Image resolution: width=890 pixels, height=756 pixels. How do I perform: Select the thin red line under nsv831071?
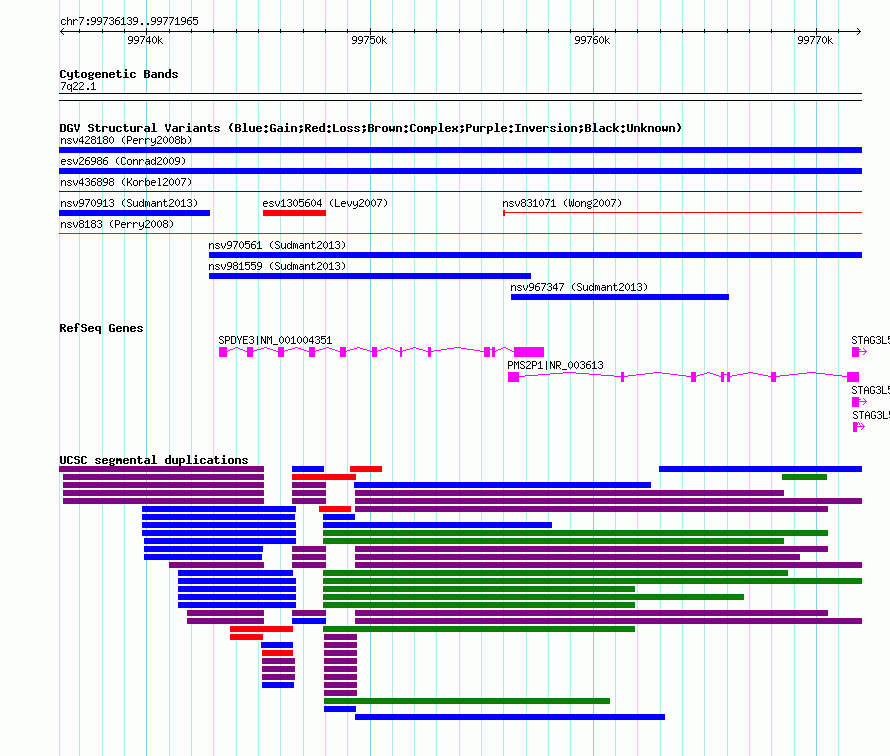tap(682, 213)
